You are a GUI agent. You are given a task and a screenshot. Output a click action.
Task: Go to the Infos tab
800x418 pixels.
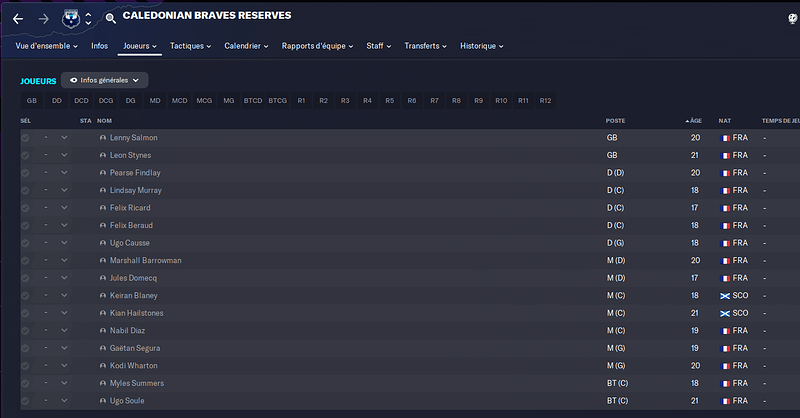click(x=99, y=46)
